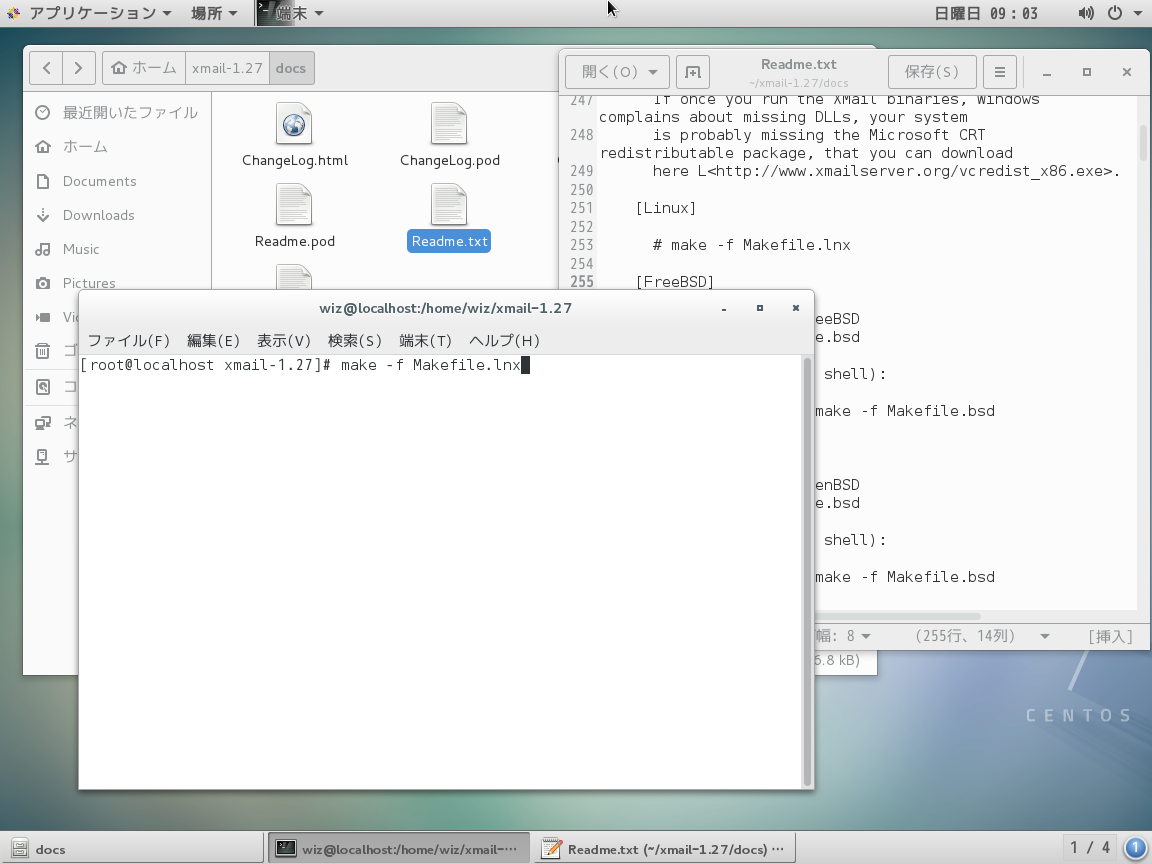The height and width of the screenshot is (864, 1152).
Task: Click the network icon in sidebar
Action: click(x=43, y=422)
